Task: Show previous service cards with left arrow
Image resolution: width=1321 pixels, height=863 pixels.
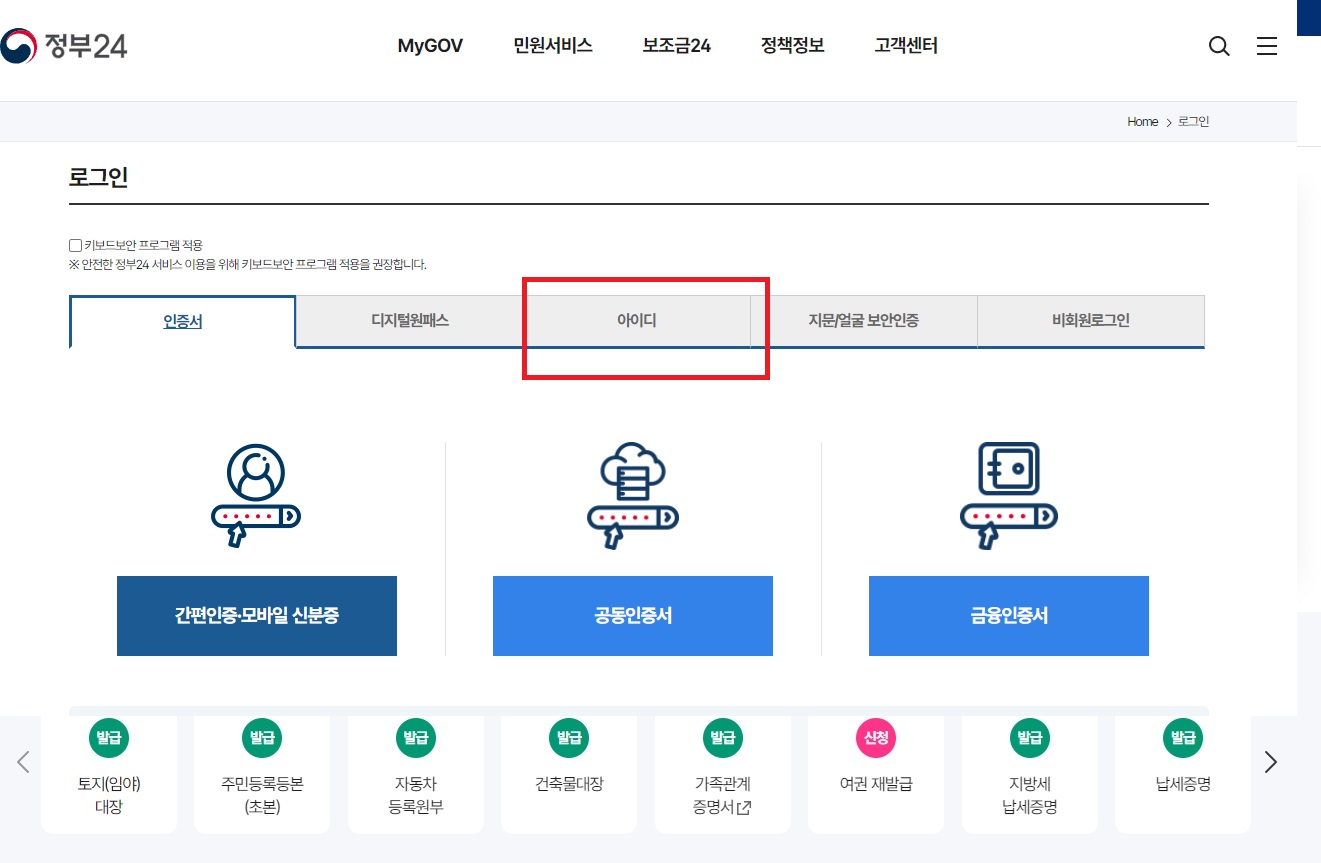Action: coord(23,762)
